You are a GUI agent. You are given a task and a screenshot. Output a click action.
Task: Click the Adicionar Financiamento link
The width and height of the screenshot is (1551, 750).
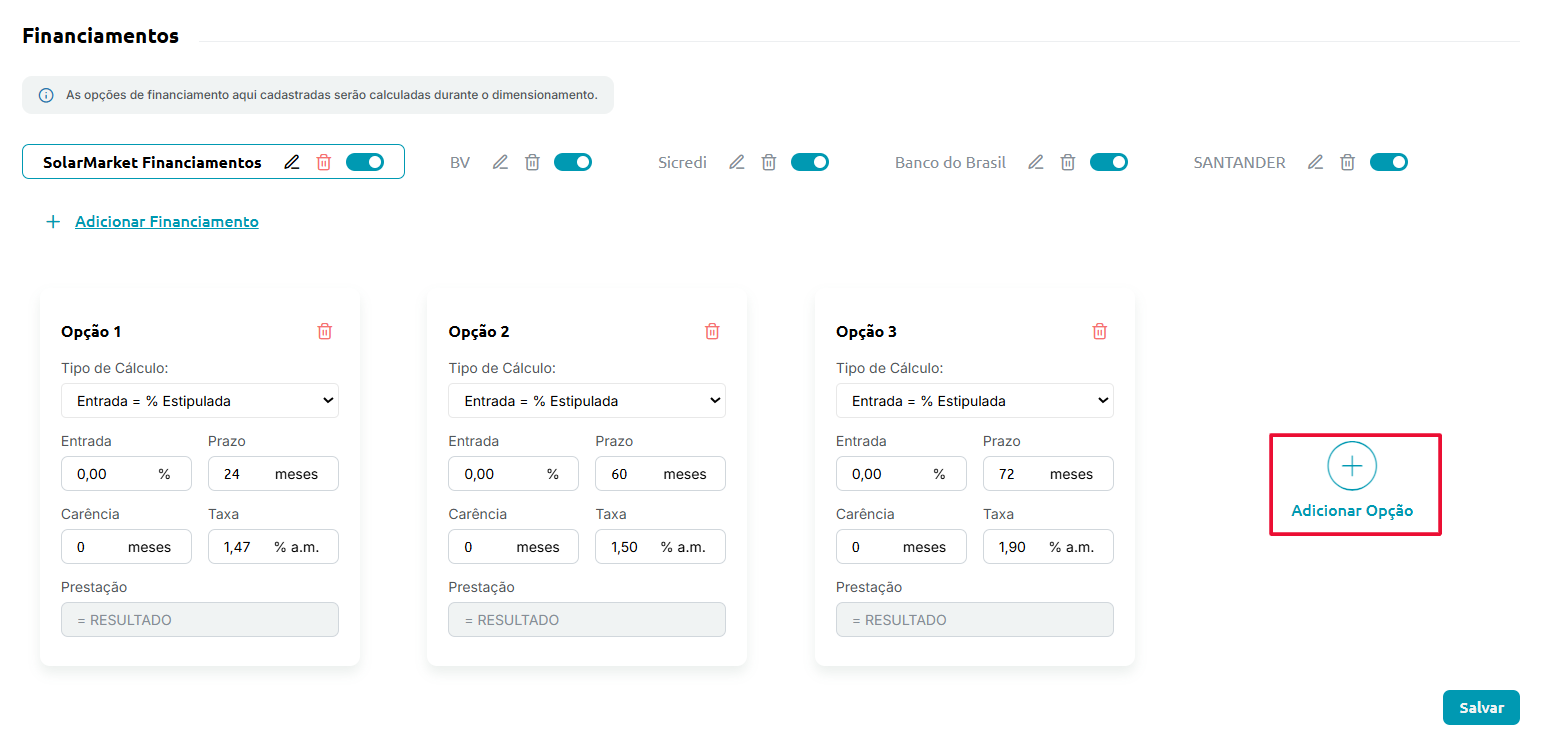click(166, 222)
